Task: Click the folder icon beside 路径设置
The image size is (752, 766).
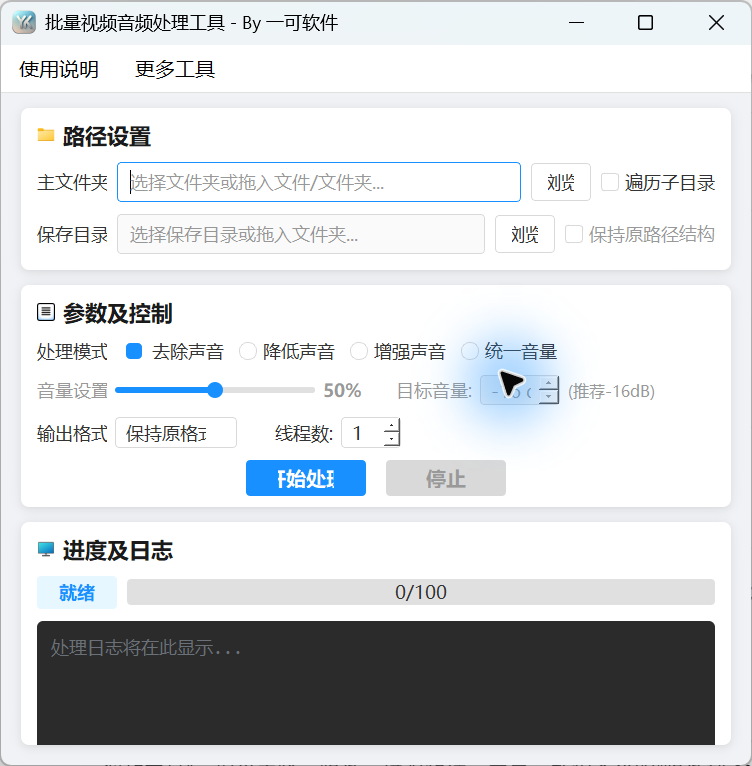Action: (46, 135)
